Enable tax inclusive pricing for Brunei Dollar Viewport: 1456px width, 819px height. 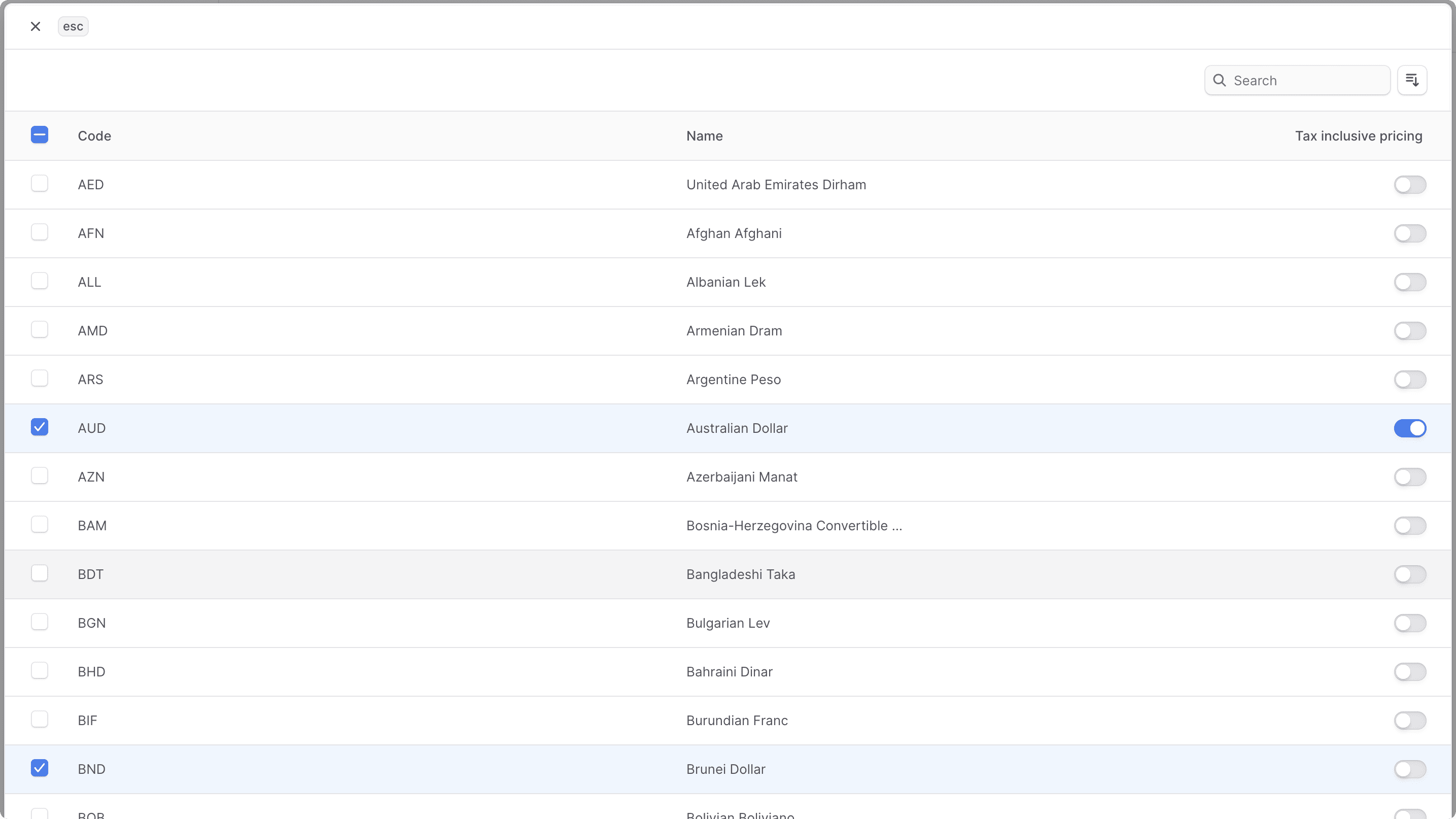tap(1410, 769)
